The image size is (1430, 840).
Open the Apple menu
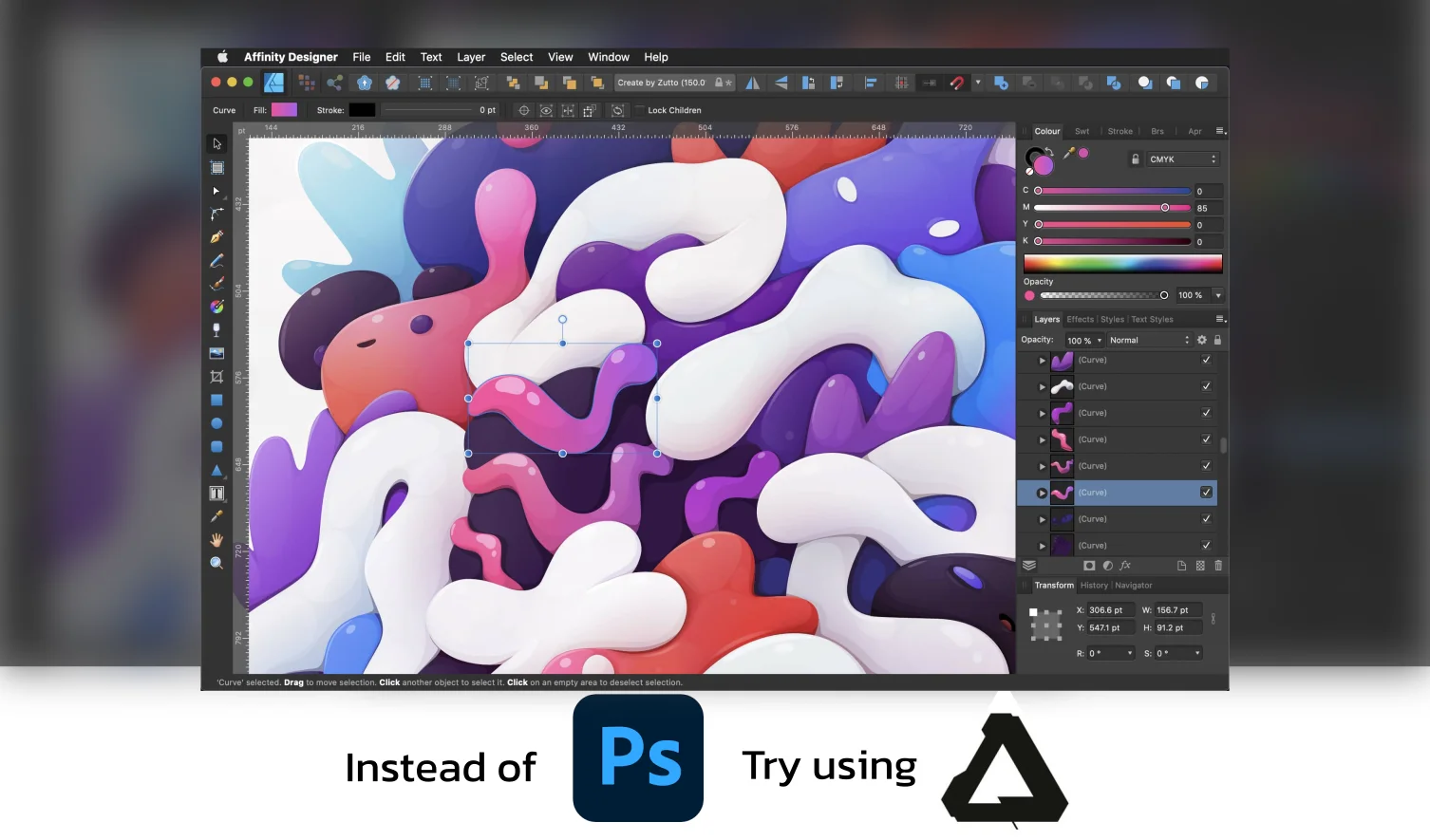point(222,57)
